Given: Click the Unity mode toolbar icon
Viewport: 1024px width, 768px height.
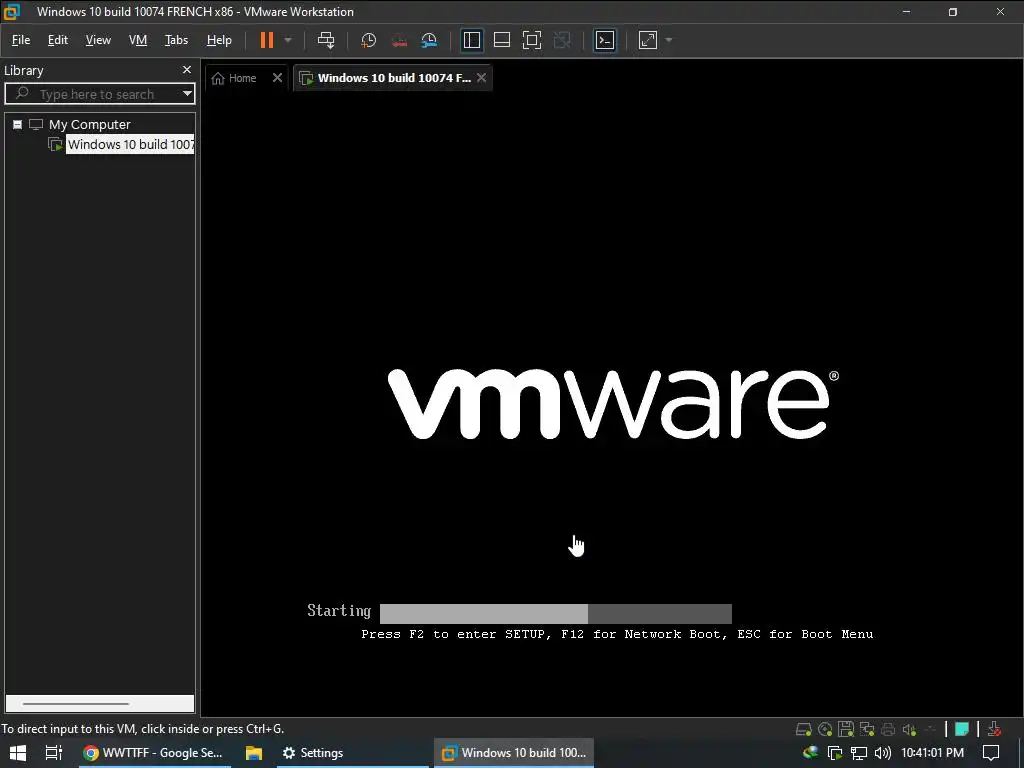Looking at the screenshot, I should click(562, 40).
